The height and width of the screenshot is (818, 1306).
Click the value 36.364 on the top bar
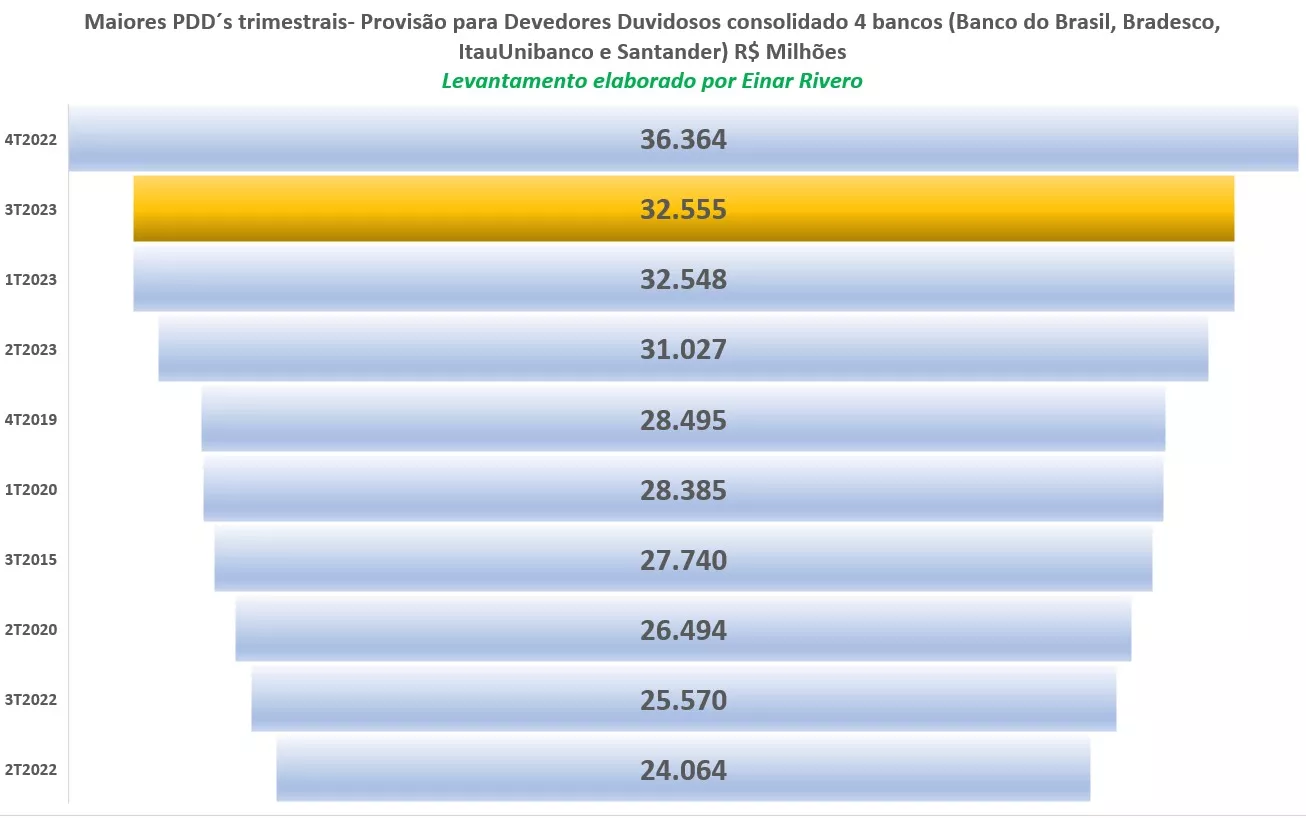tap(683, 139)
